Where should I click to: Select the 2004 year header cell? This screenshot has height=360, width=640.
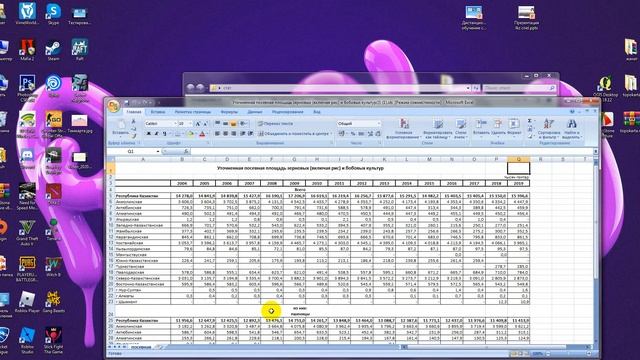tap(182, 183)
